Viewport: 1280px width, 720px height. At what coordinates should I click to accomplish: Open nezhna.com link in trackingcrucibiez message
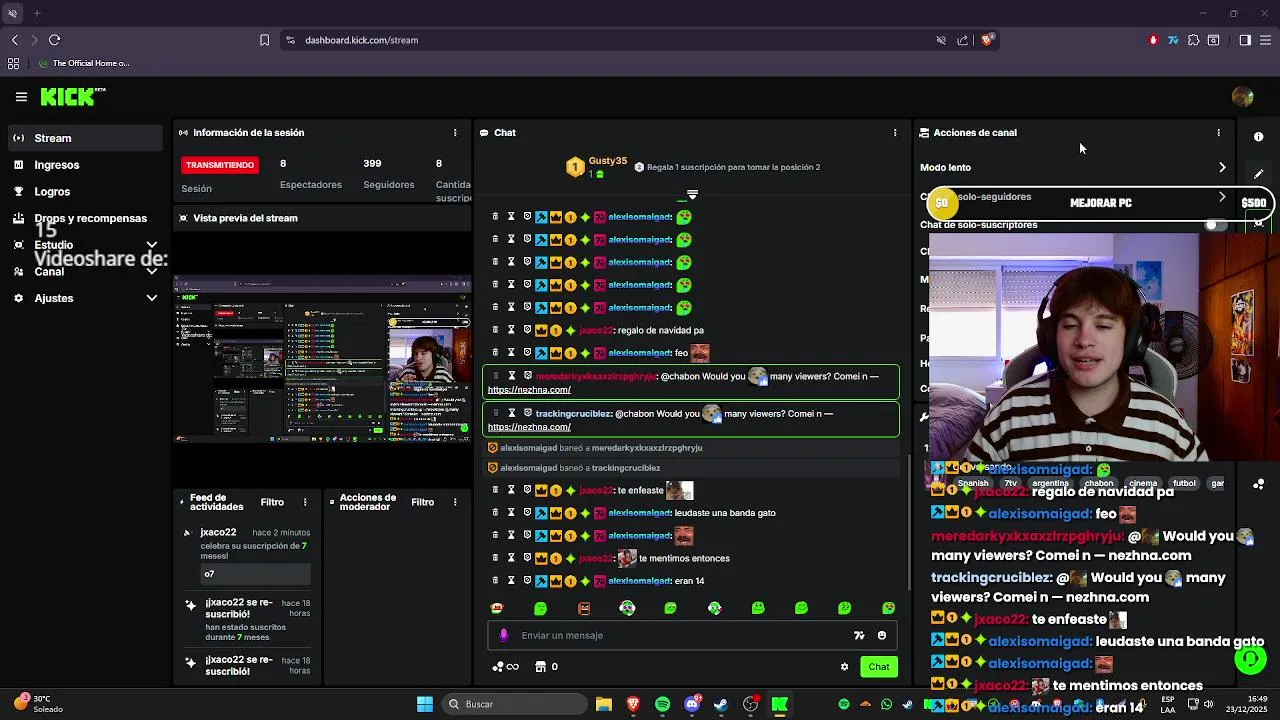pyautogui.click(x=529, y=427)
